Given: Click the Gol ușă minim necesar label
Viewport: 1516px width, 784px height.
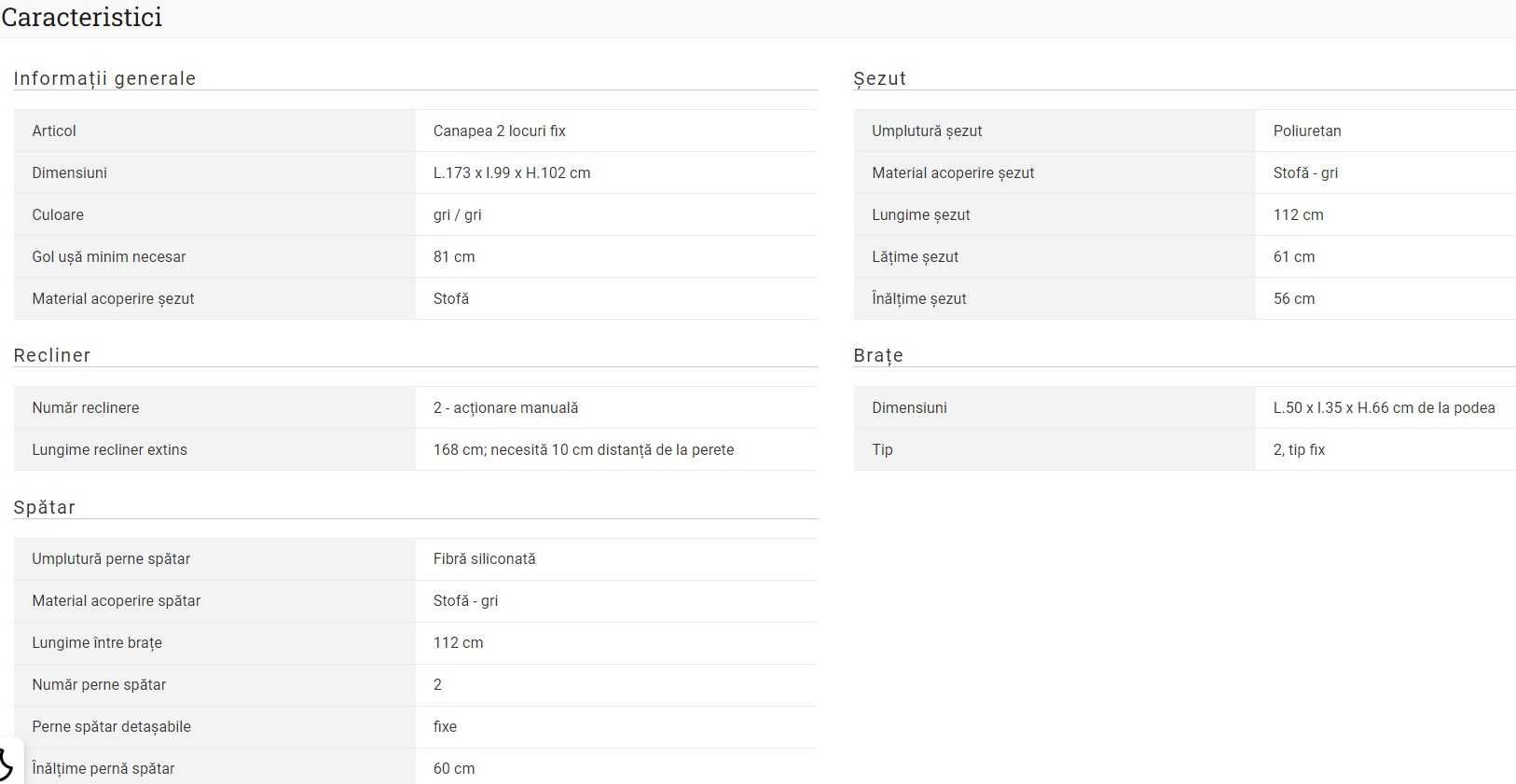Looking at the screenshot, I should (x=108, y=256).
